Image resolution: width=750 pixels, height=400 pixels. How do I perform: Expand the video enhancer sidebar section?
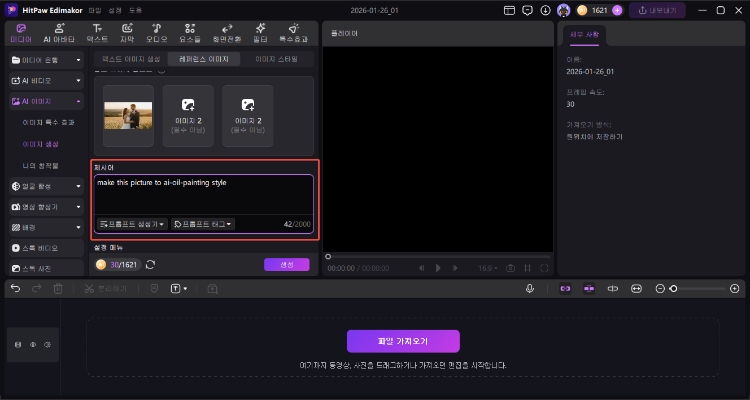[x=46, y=207]
